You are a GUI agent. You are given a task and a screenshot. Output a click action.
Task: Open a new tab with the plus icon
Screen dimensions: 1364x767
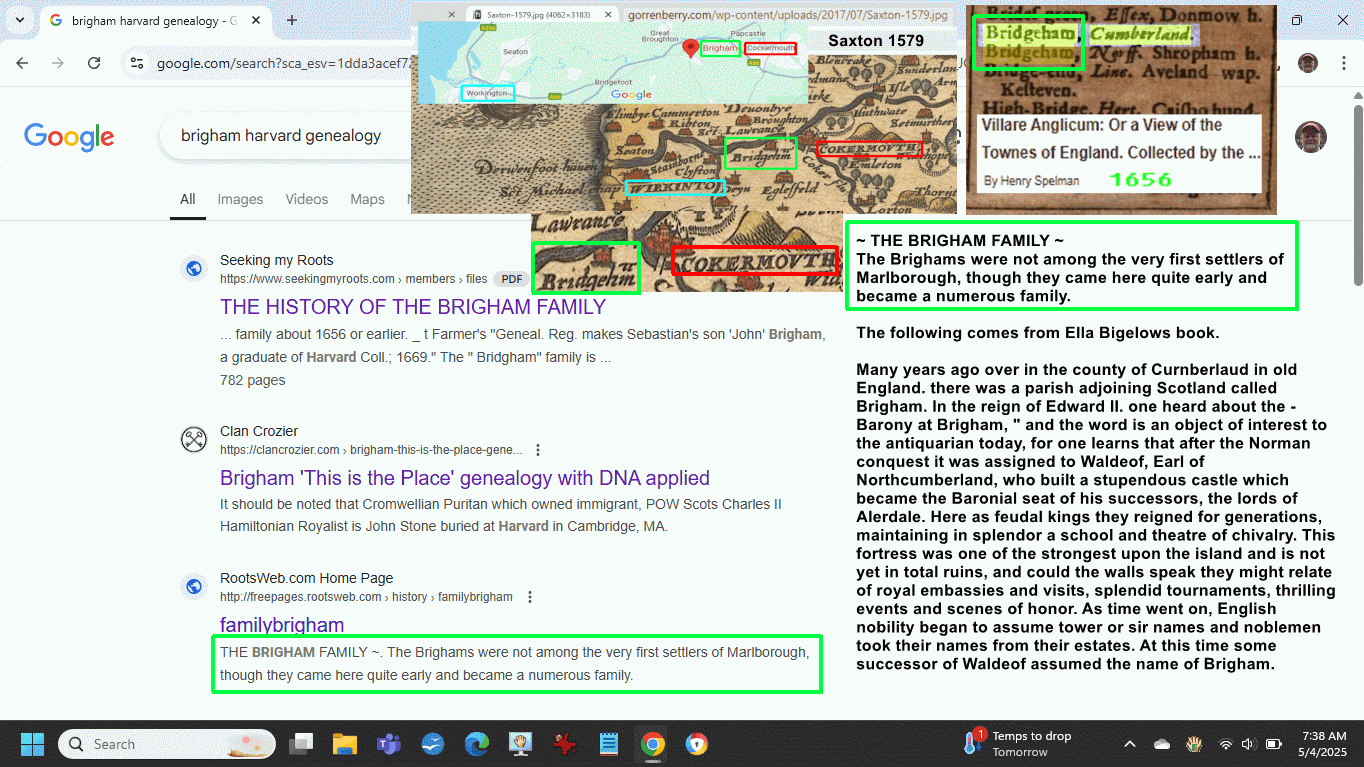292,20
